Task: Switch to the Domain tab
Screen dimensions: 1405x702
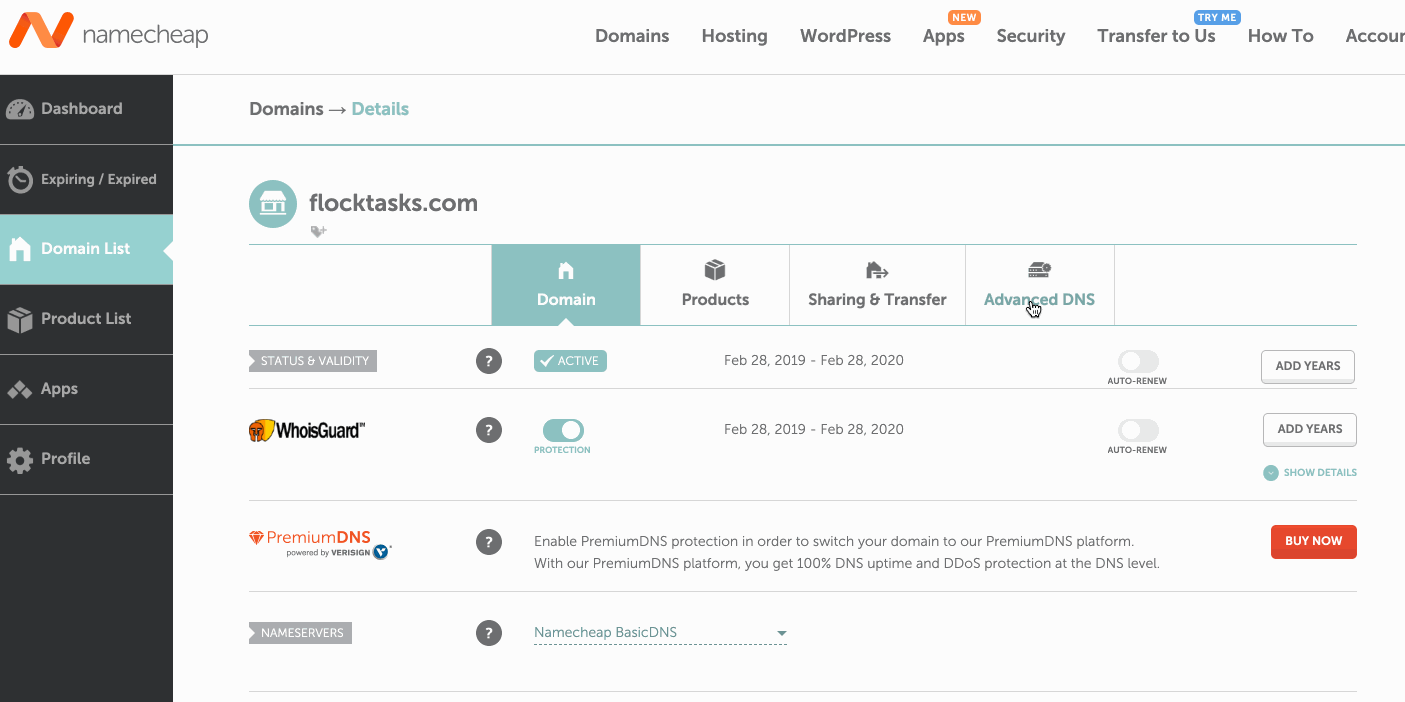Action: tap(566, 285)
